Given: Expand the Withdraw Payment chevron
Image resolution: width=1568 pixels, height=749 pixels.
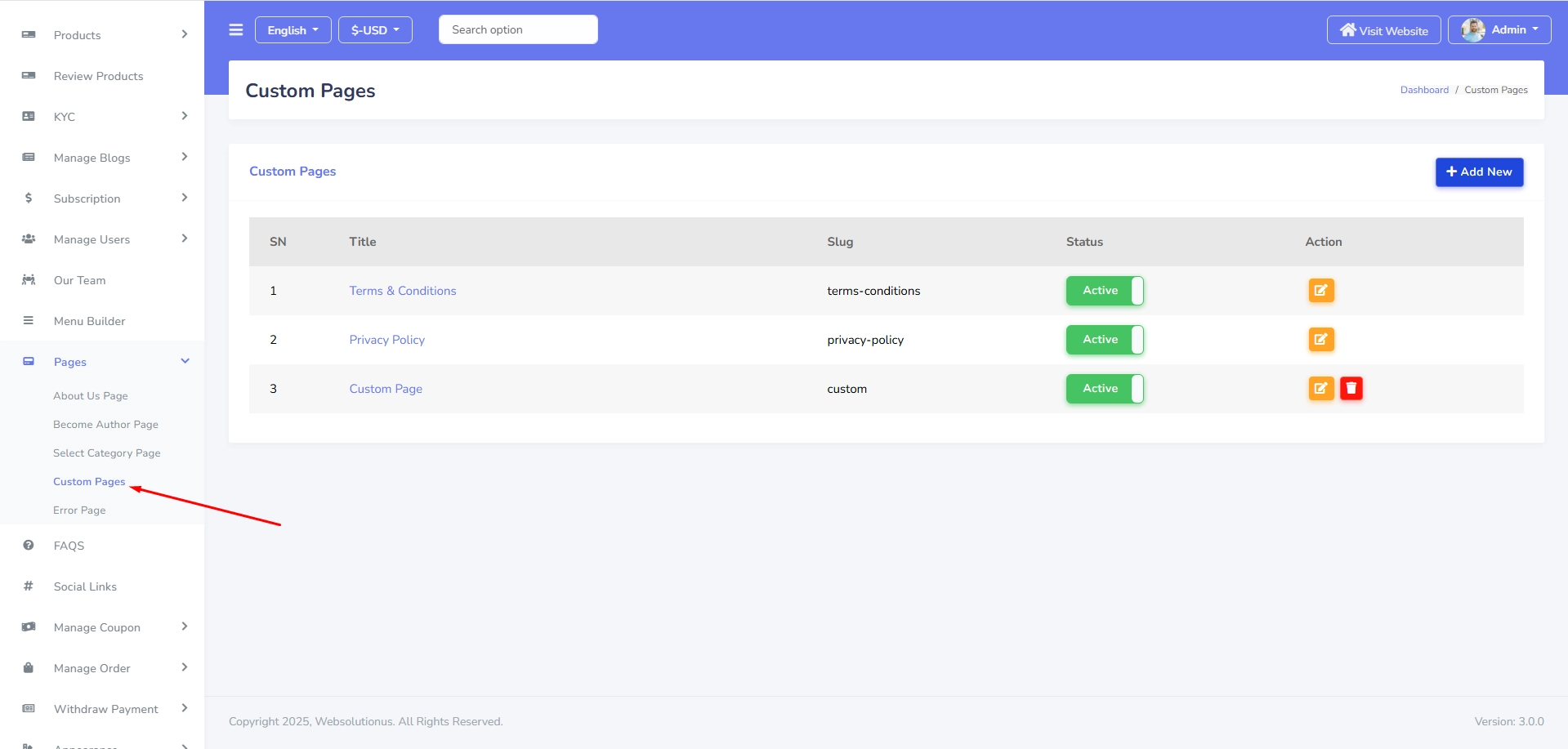Looking at the screenshot, I should [185, 708].
